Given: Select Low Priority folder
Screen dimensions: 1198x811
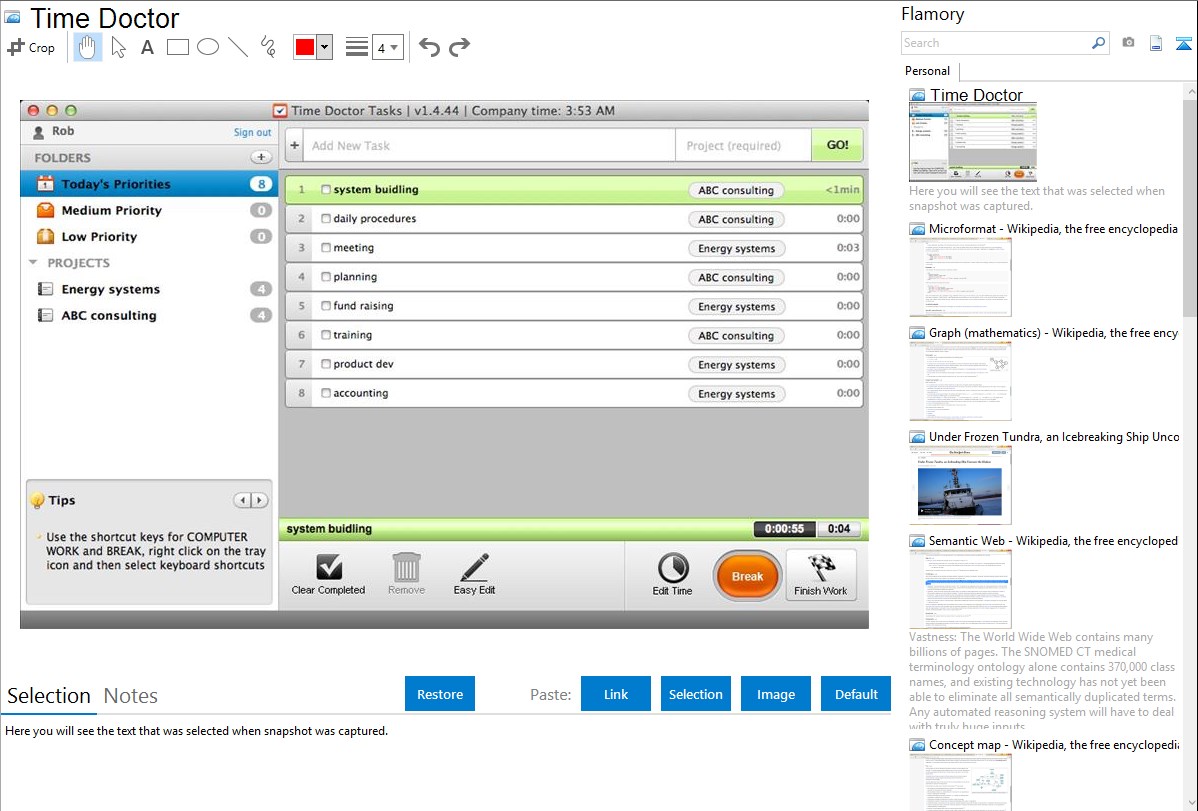Looking at the screenshot, I should click(149, 236).
